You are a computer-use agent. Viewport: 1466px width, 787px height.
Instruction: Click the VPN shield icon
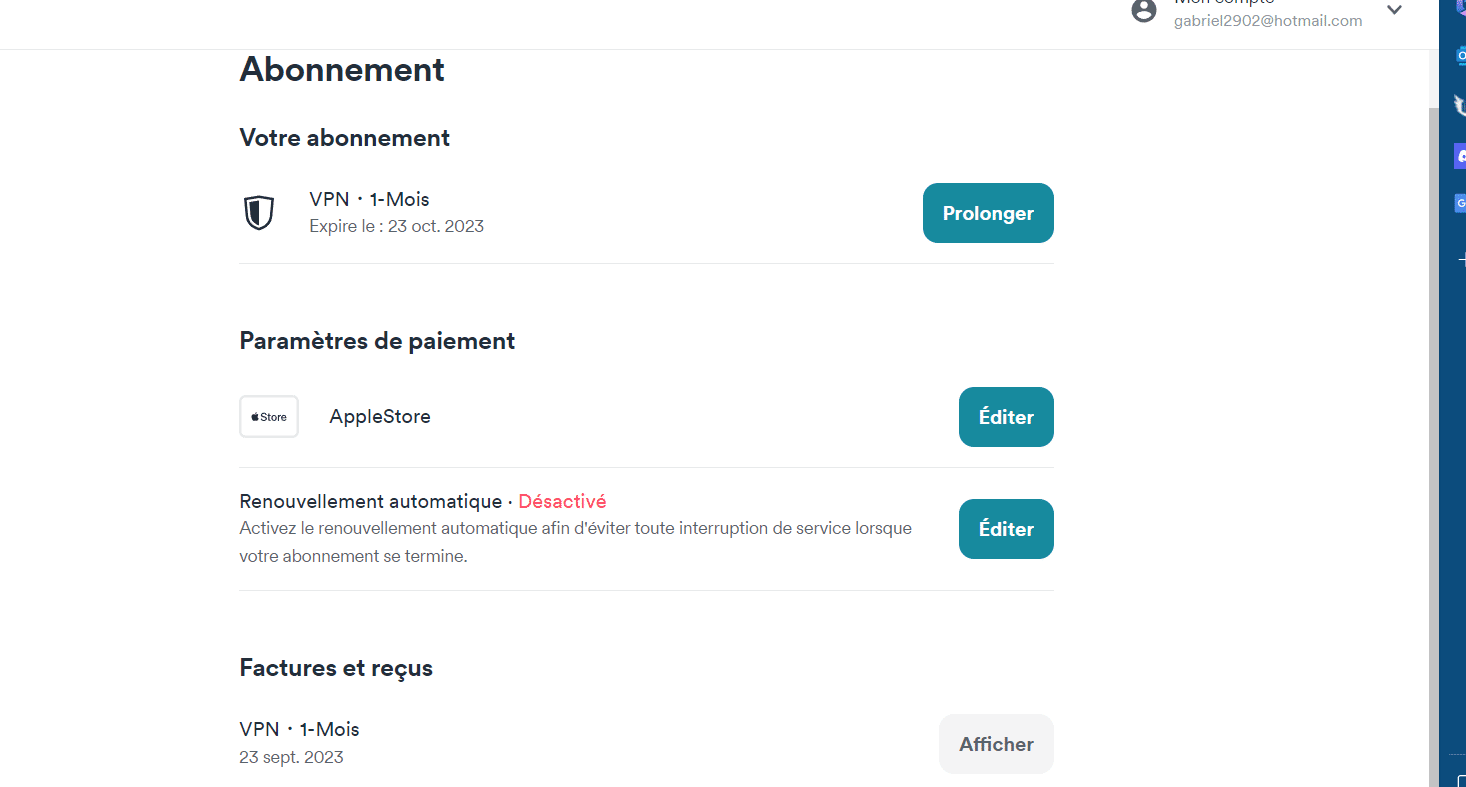coord(259,213)
